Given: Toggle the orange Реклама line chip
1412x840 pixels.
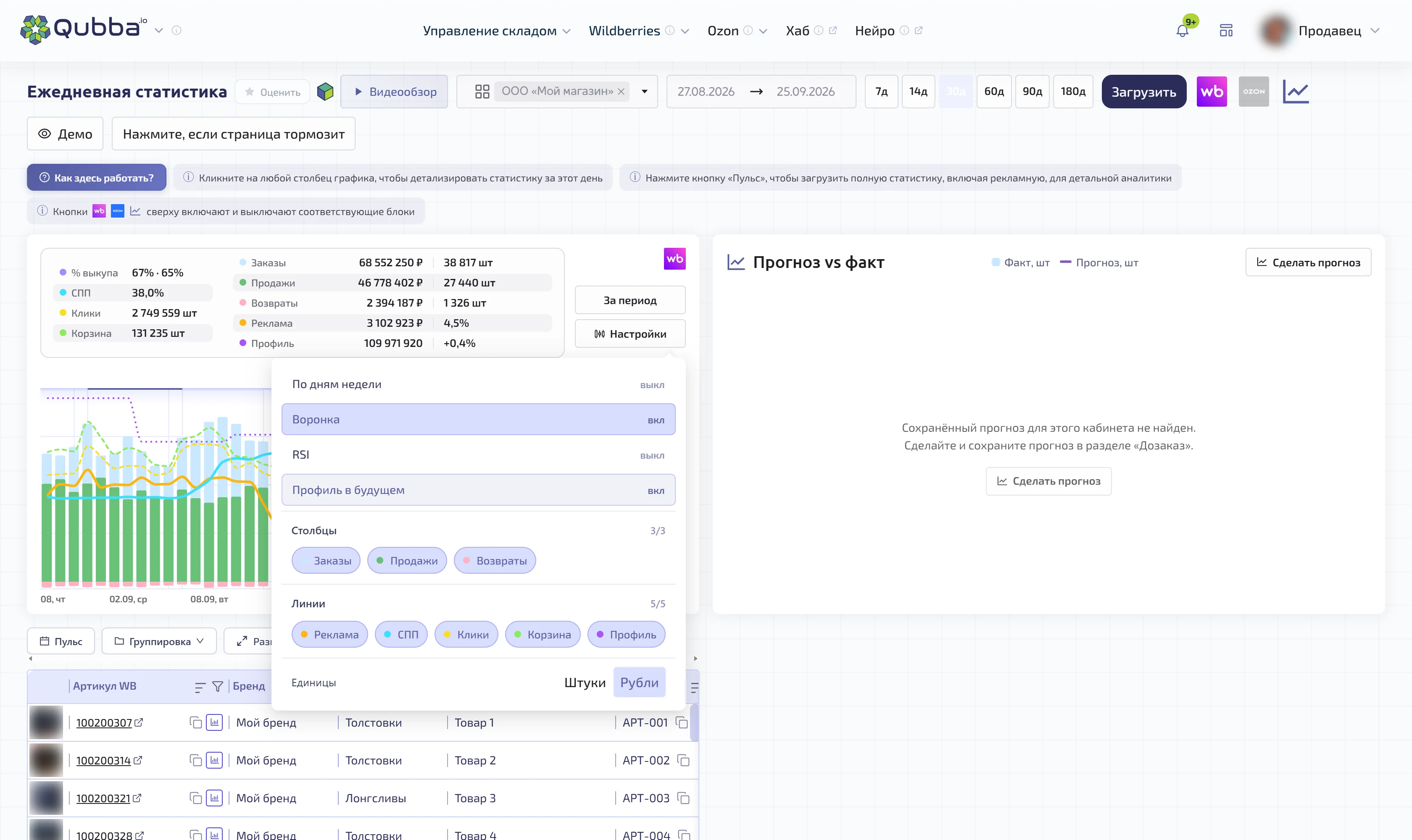Looking at the screenshot, I should pos(329,635).
